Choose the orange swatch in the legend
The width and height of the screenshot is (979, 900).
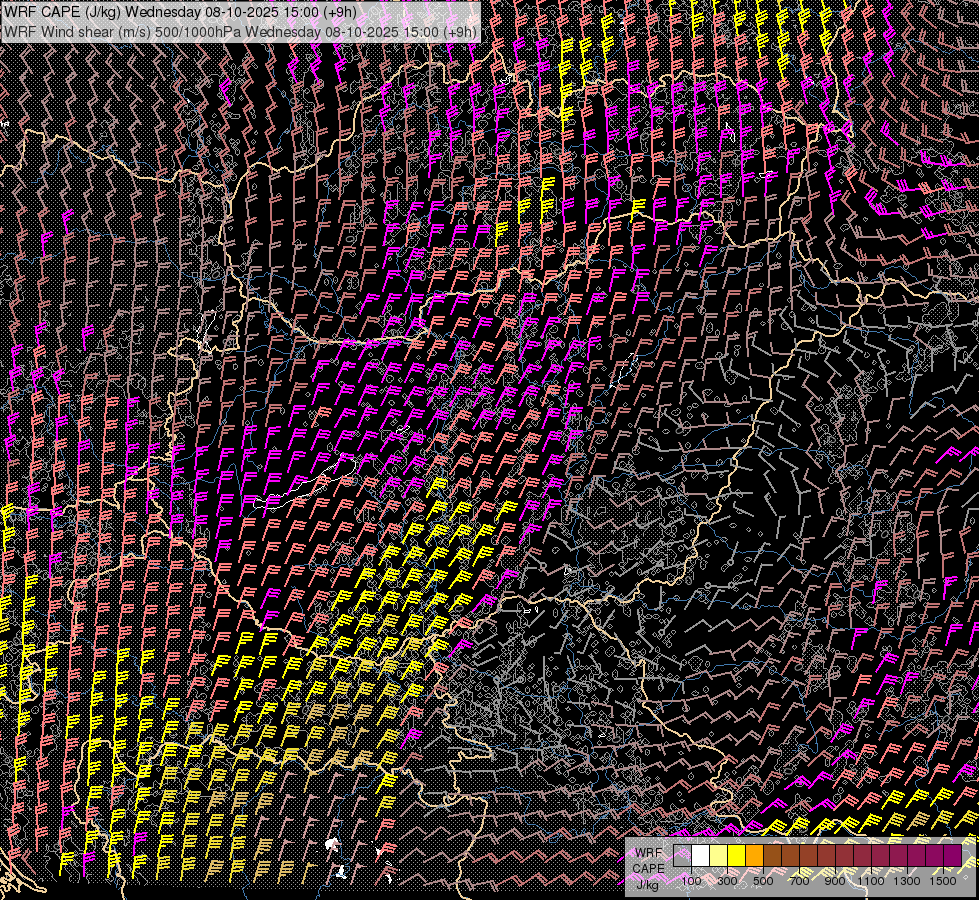755,856
